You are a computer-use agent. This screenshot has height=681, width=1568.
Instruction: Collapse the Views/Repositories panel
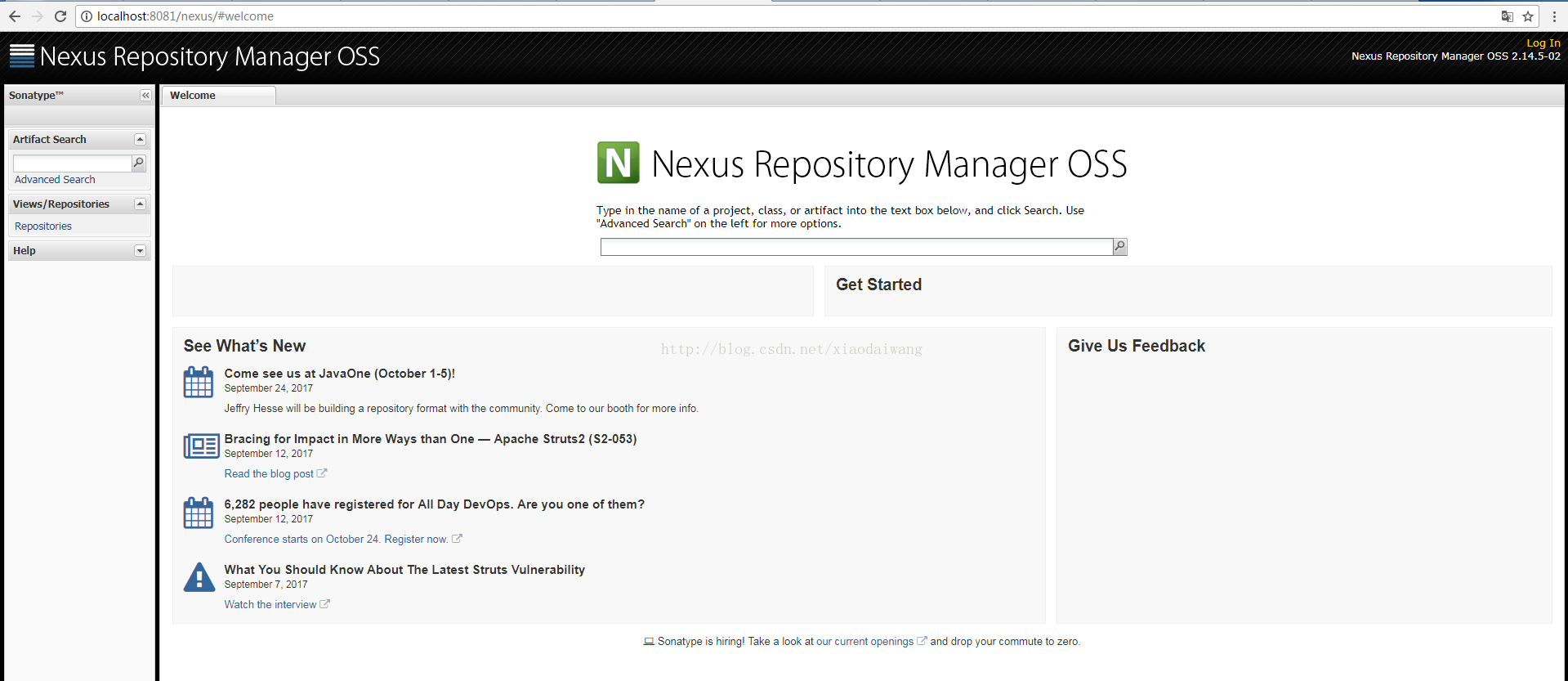[140, 204]
